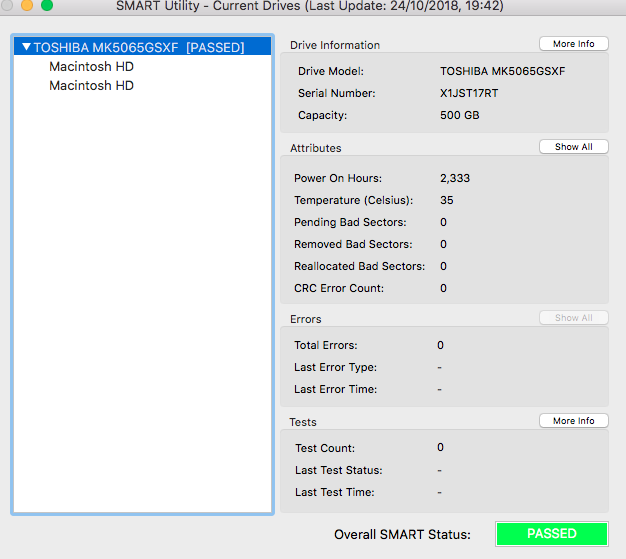Image resolution: width=626 pixels, height=559 pixels.
Task: Click the capacity value 500 GB
Action: point(460,115)
